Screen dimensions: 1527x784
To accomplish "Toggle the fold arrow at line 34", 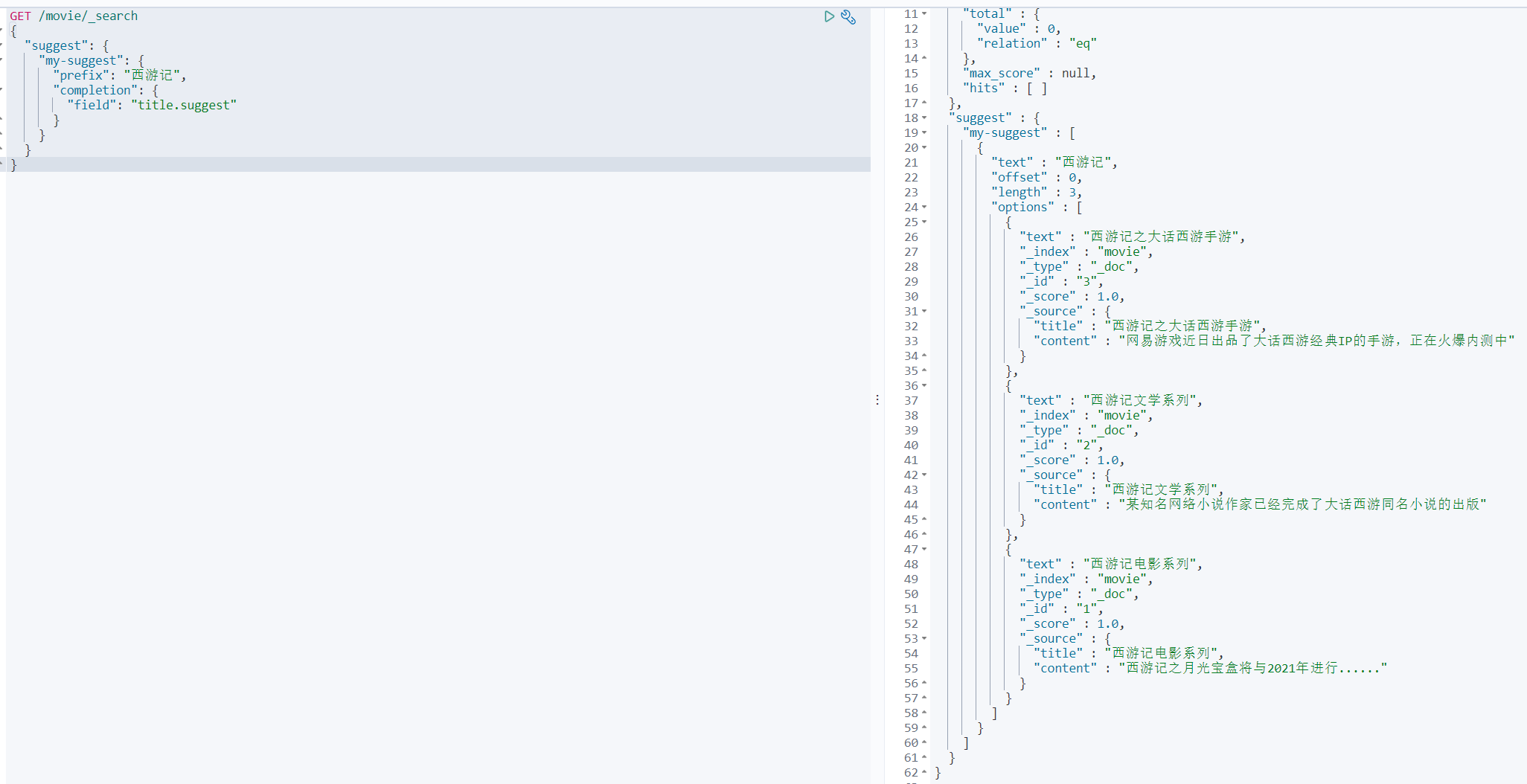I will 924,356.
